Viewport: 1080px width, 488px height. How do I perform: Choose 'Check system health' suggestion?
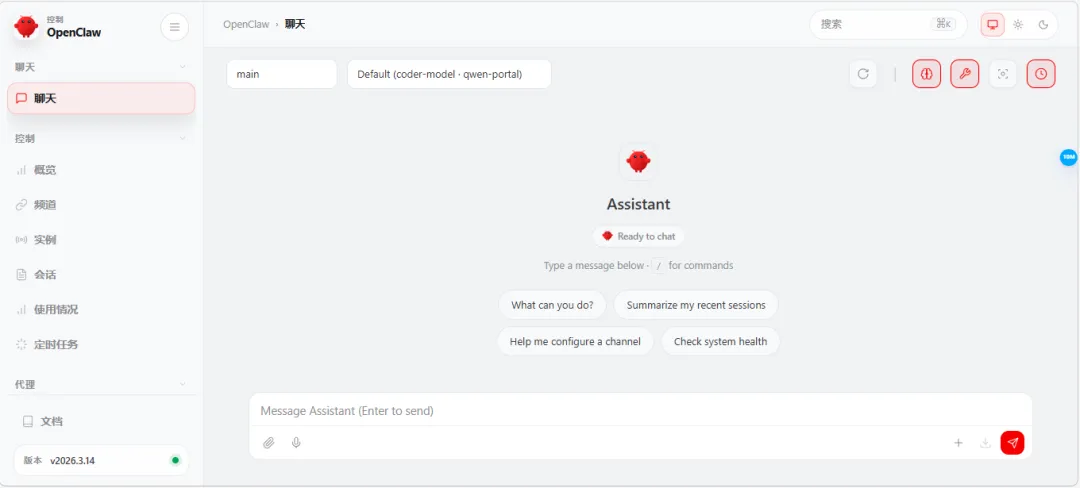coord(720,341)
